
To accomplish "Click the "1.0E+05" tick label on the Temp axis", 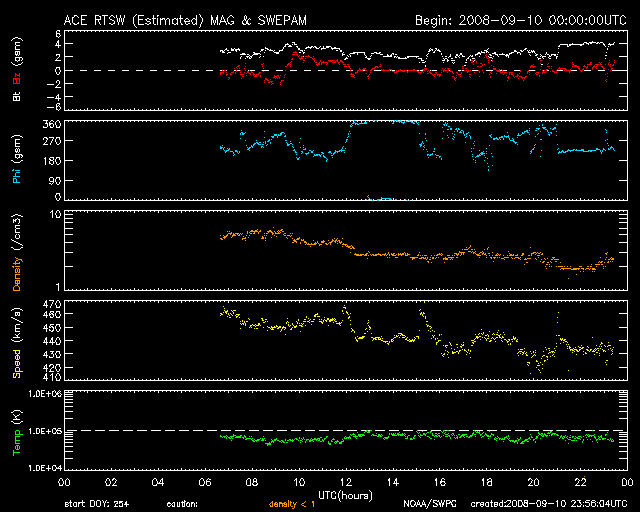I will (45, 431).
